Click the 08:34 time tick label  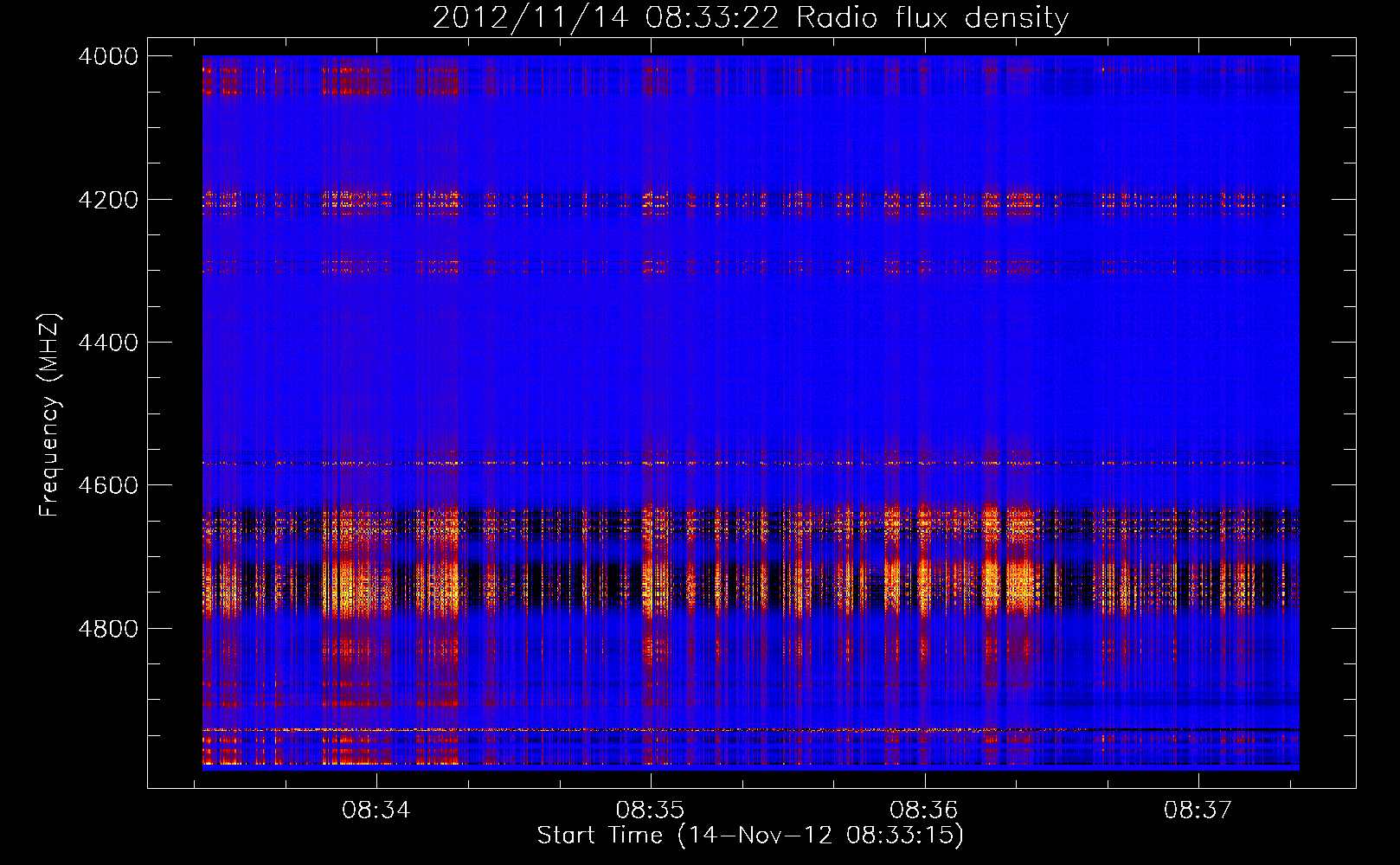376,811
